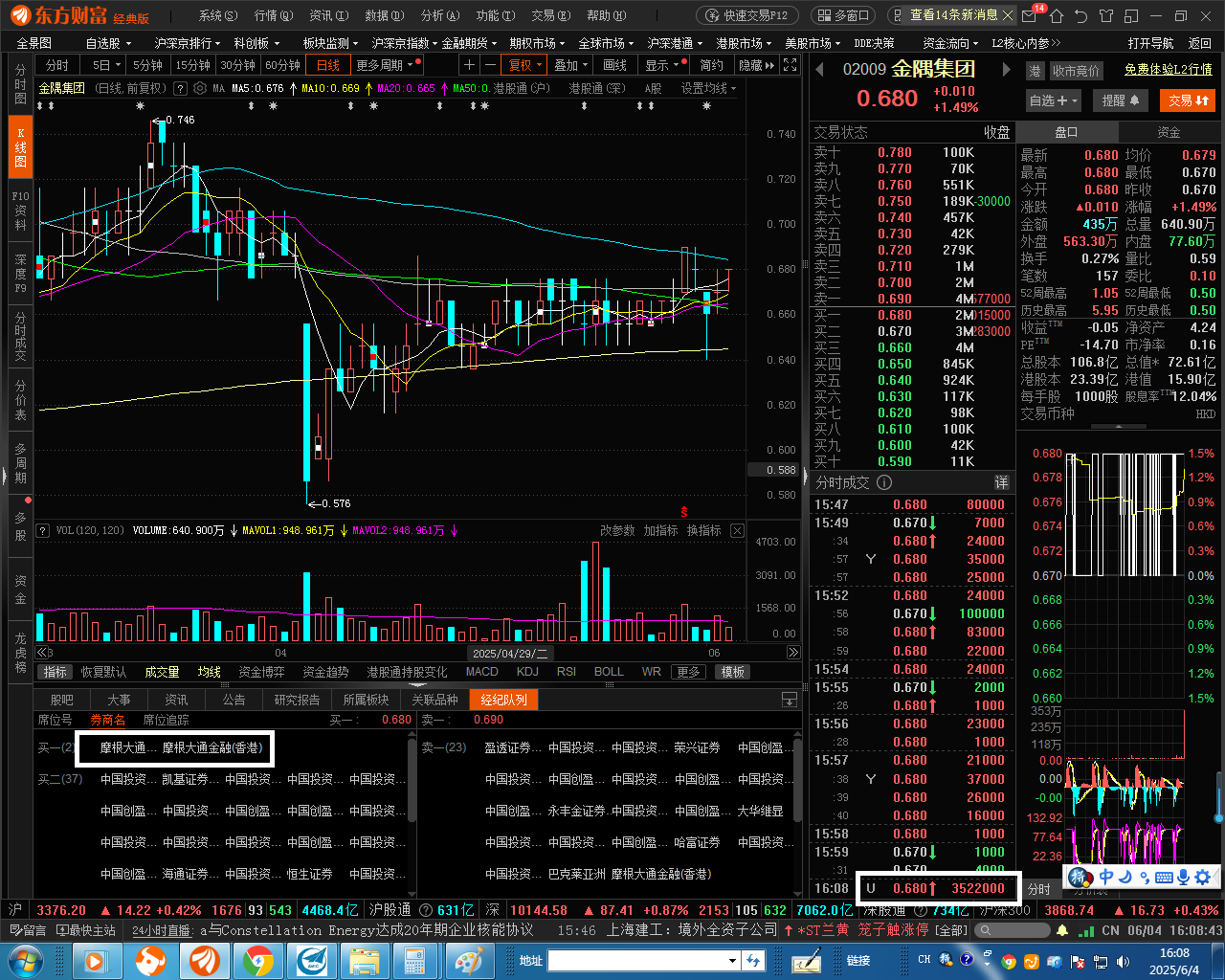Click the help question mark beside 金隅集团
1225x980 pixels.
[178, 88]
